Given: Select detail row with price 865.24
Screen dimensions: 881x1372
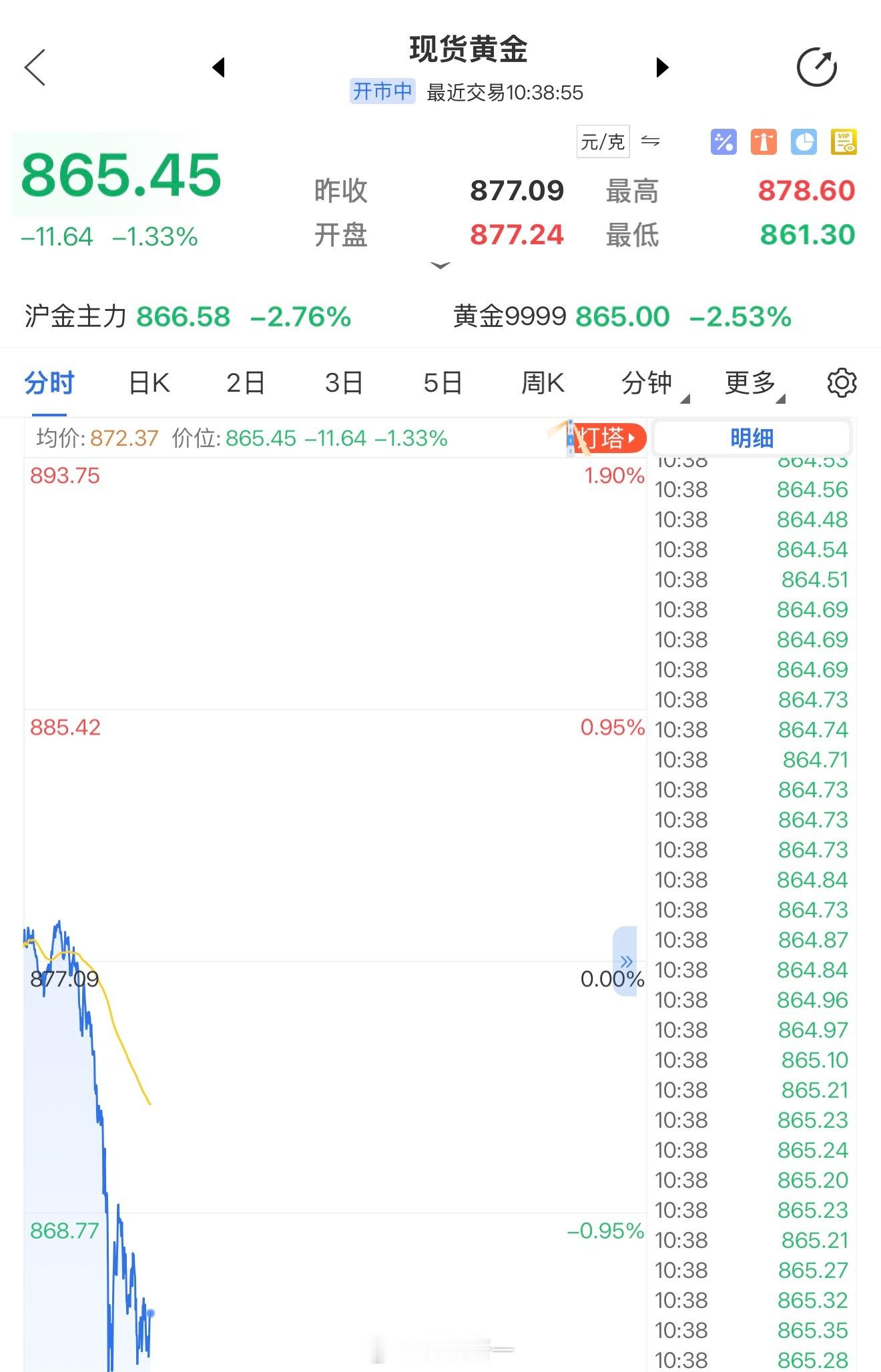Looking at the screenshot, I should [752, 1150].
